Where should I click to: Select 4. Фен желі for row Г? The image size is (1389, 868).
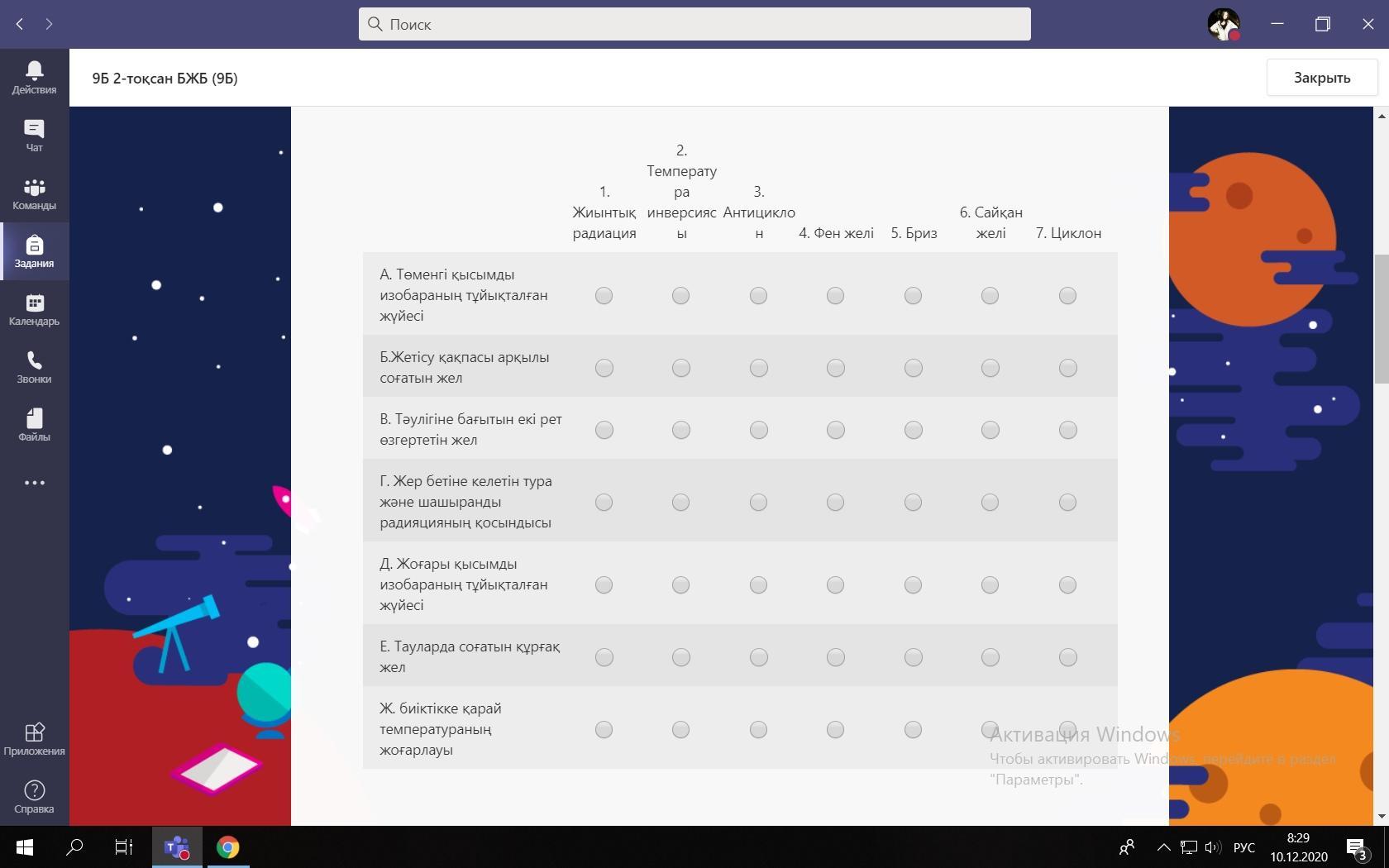(x=835, y=502)
